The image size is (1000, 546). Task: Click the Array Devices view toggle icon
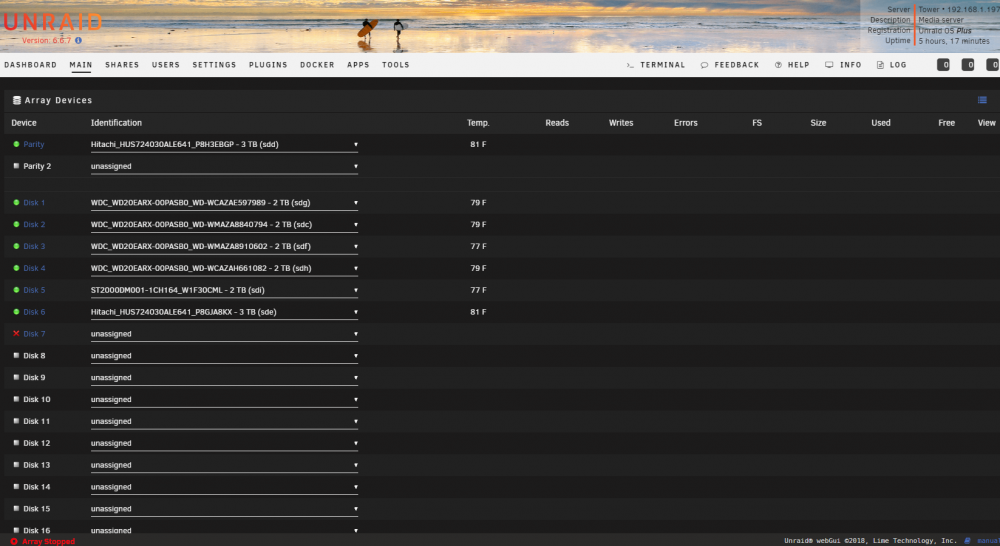click(x=982, y=100)
